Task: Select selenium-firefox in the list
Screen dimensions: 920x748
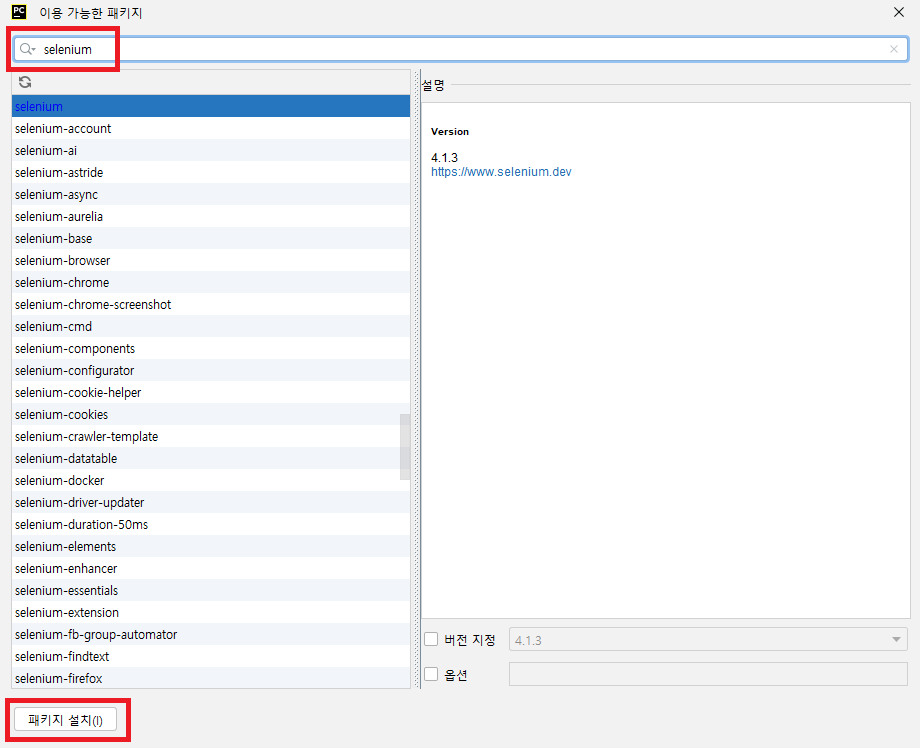Action: click(x=211, y=678)
